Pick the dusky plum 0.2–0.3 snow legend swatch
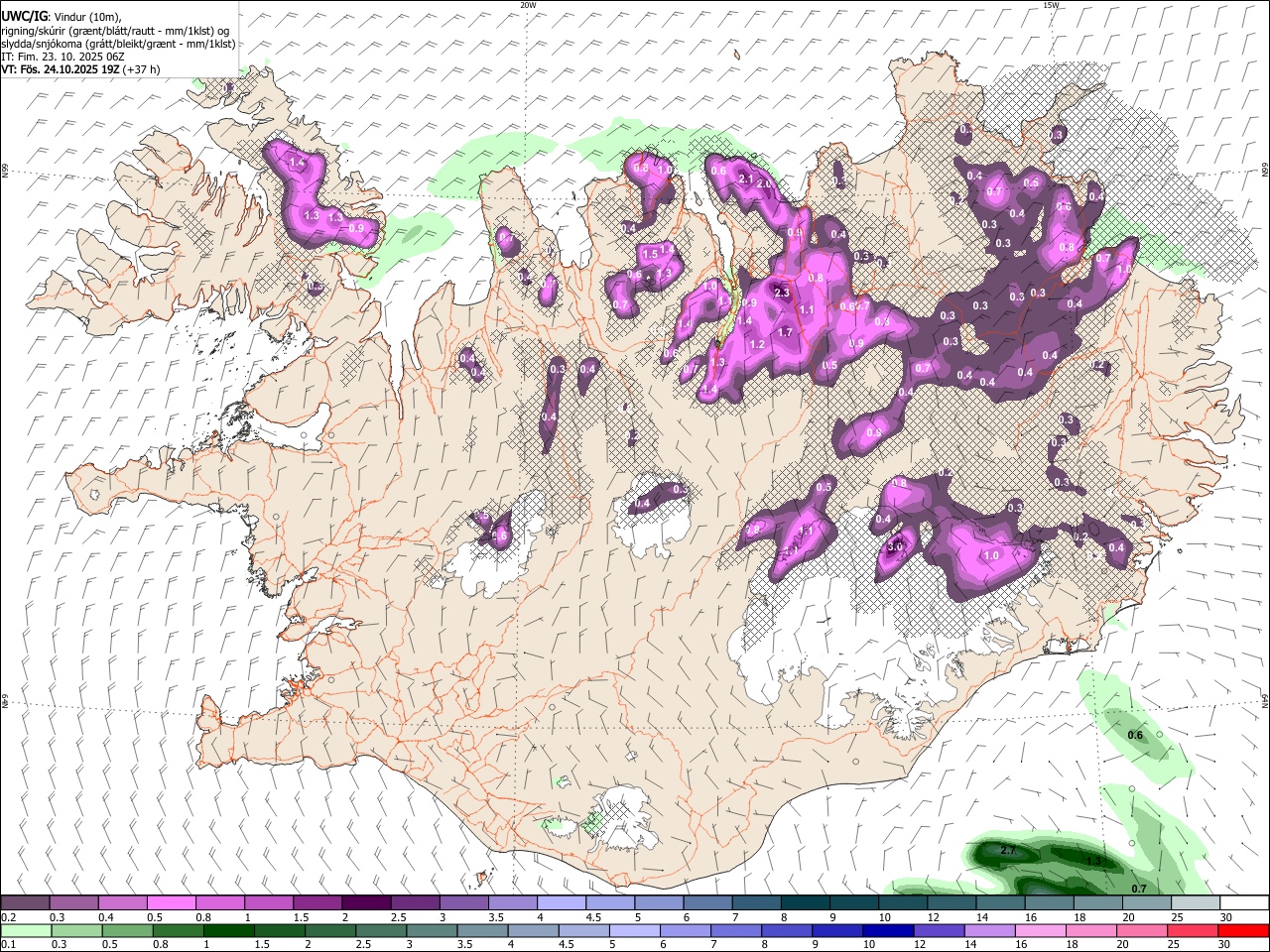 25,903
